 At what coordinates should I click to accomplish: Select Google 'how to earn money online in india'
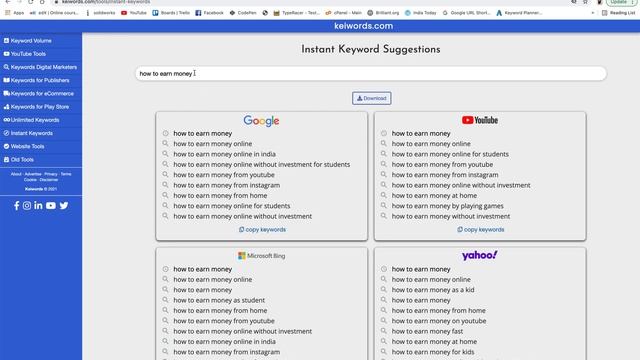pyautogui.click(x=224, y=154)
